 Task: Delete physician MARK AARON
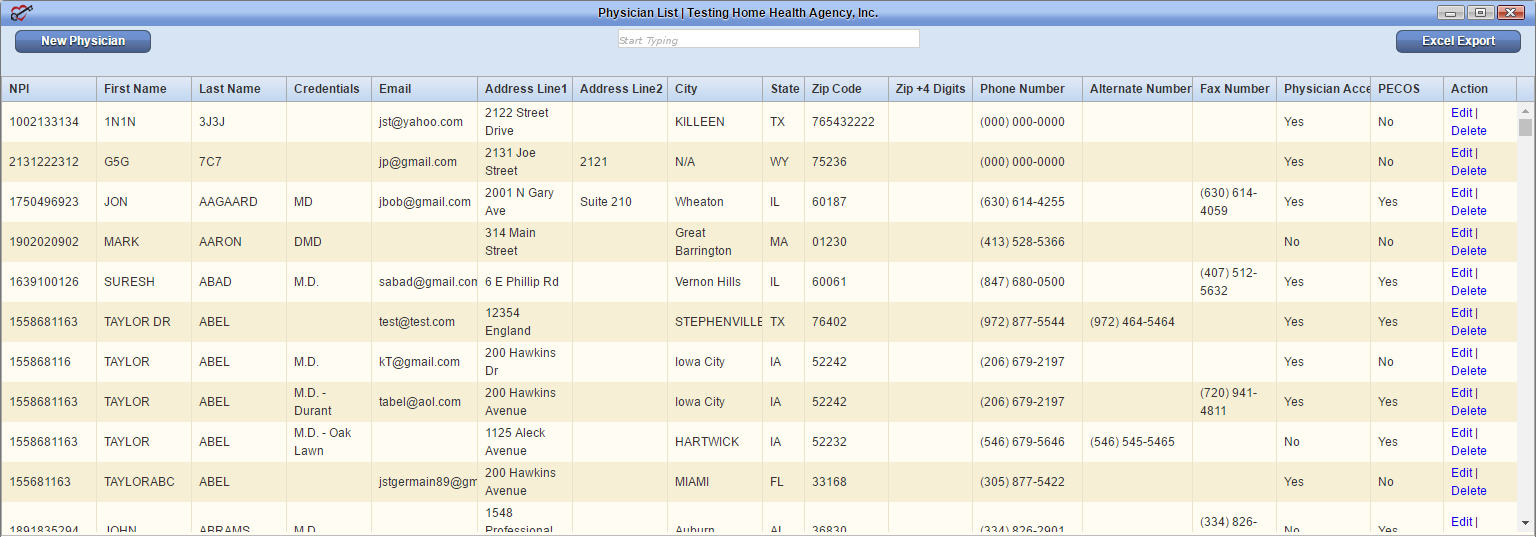(1468, 251)
